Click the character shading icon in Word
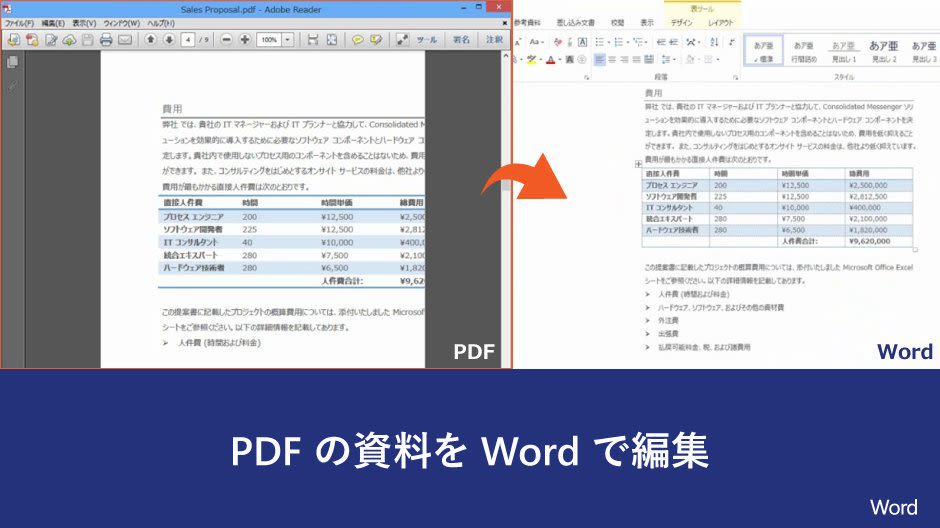This screenshot has width=940, height=528. point(570,59)
